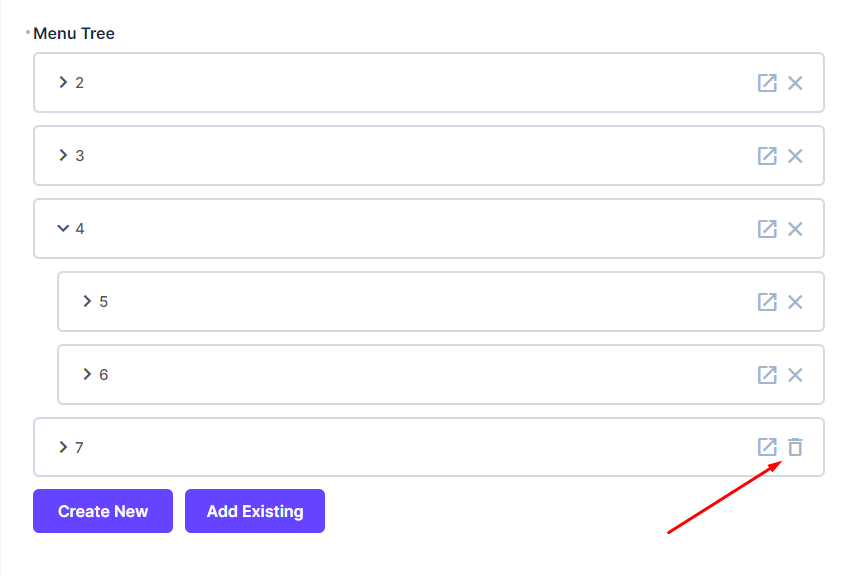
Task: Delete menu item 7 using the trash icon
Action: [795, 447]
